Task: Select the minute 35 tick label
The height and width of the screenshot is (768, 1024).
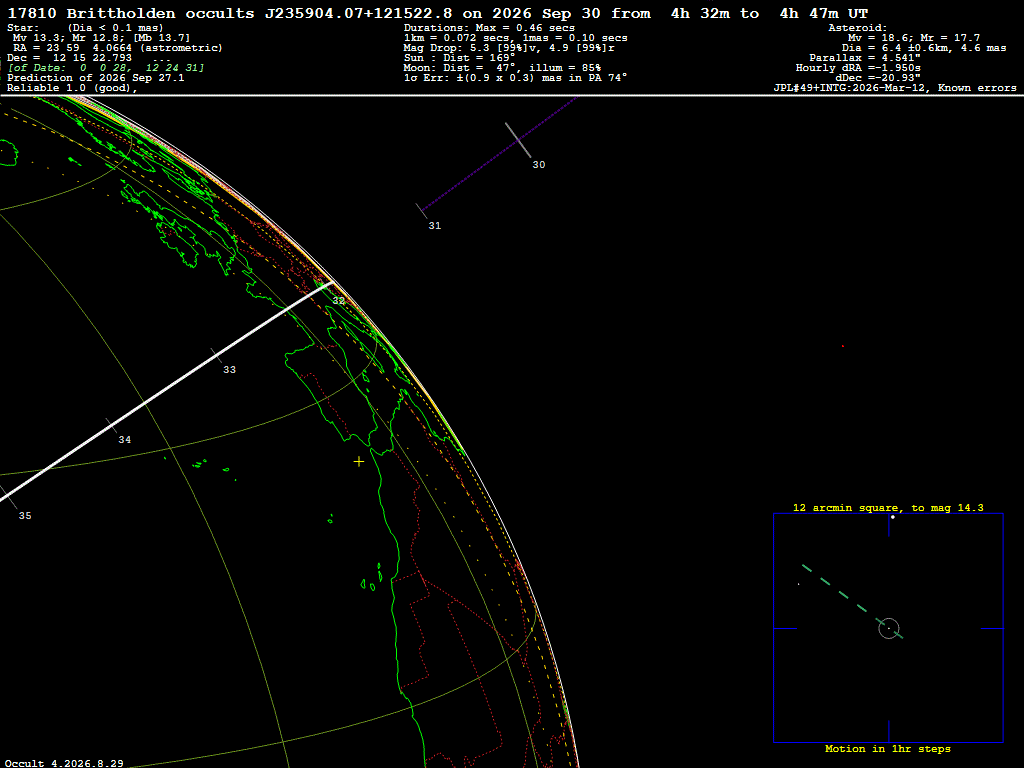Action: [25, 516]
